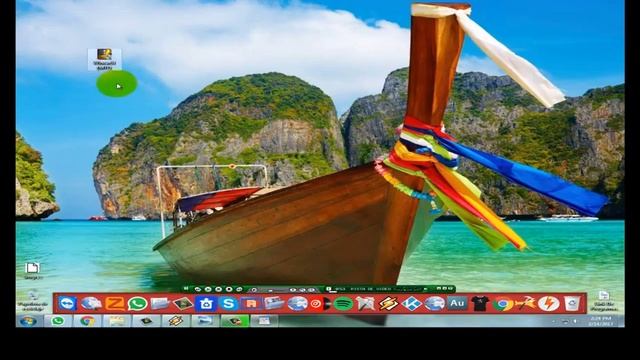Launch Winamp lightning icon in dock

[388, 303]
